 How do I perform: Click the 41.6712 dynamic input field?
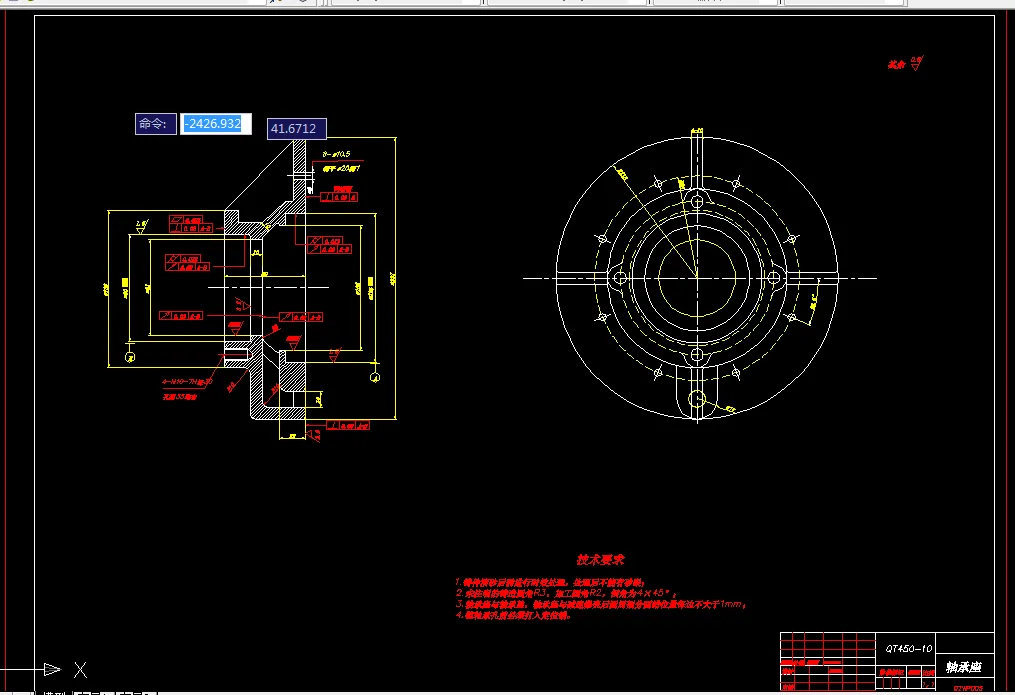[x=296, y=129]
